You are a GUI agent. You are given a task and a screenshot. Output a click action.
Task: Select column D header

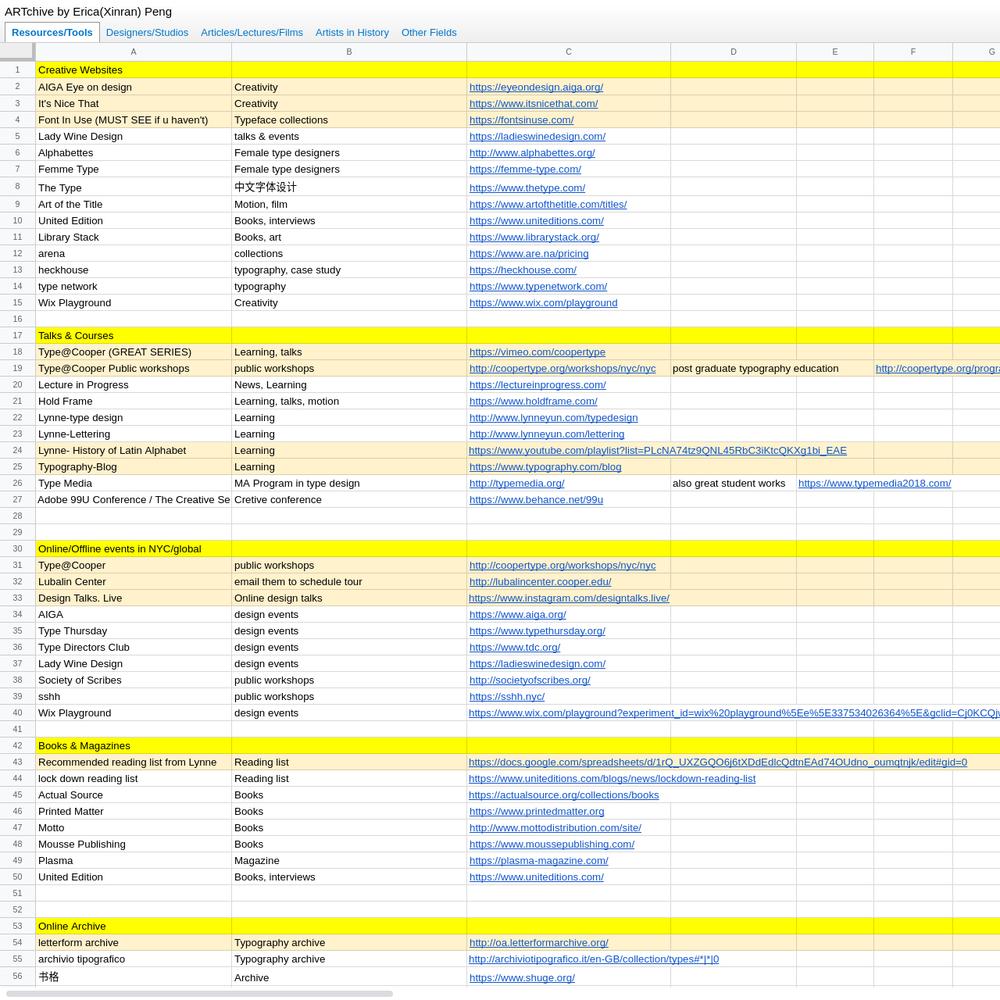(733, 52)
